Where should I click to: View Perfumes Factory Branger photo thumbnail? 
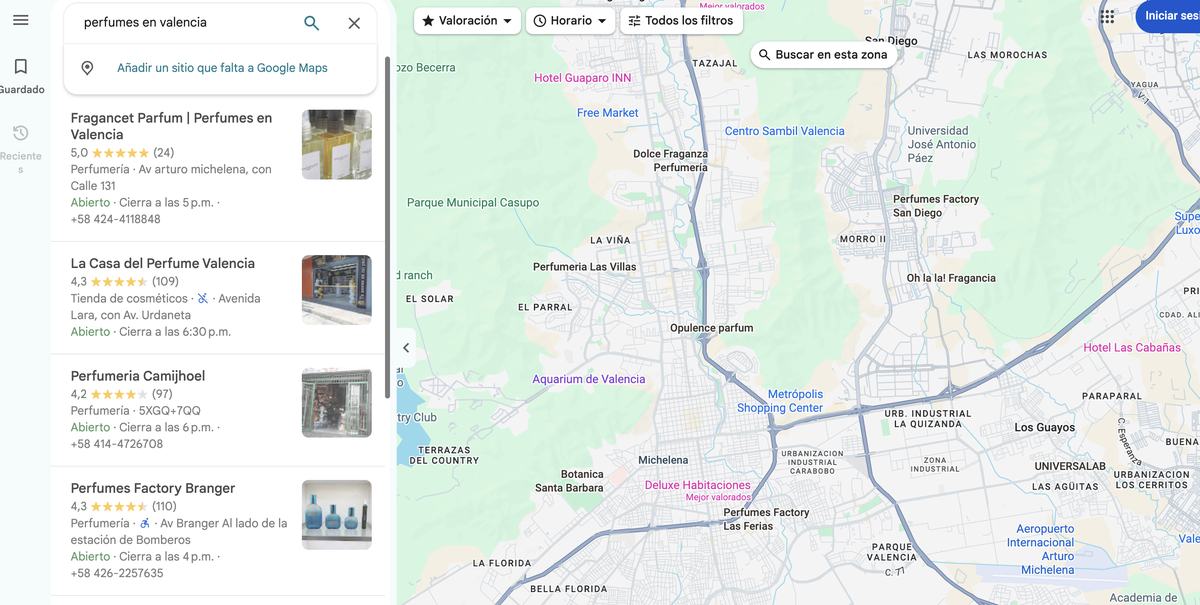337,515
